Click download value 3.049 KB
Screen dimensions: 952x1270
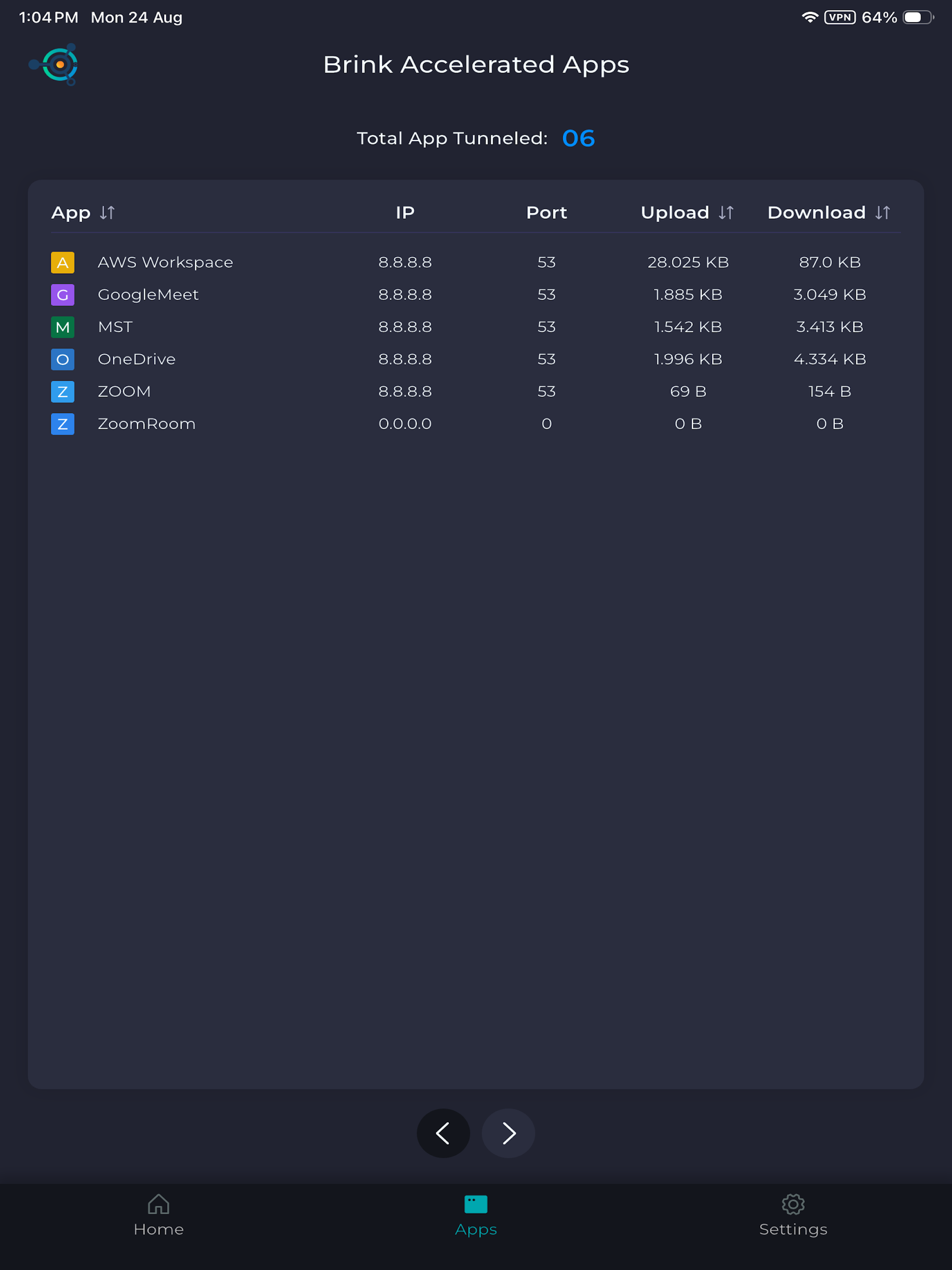[x=830, y=294]
